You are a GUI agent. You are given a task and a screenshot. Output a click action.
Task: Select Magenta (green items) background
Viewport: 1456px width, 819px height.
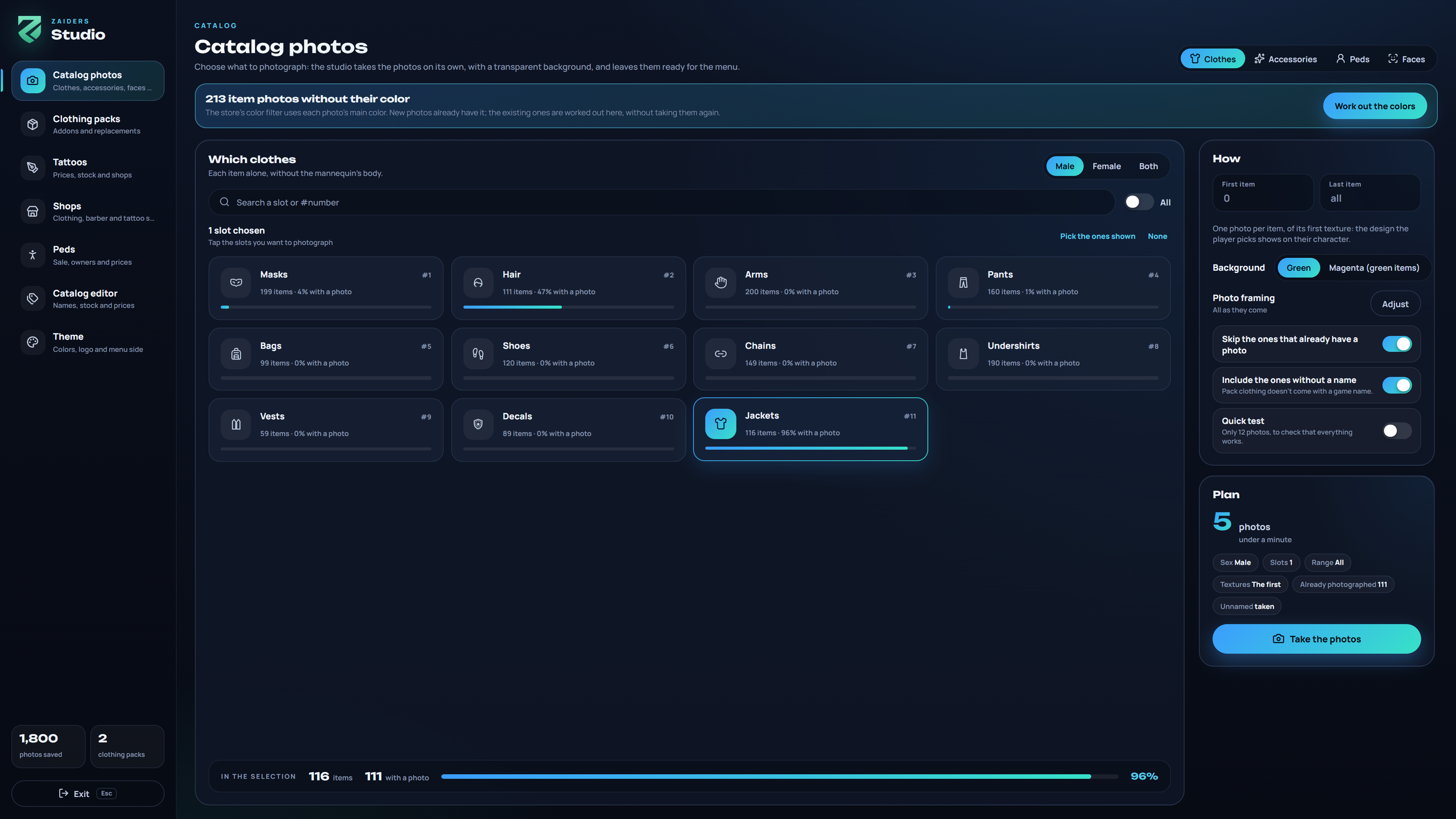pyautogui.click(x=1374, y=268)
